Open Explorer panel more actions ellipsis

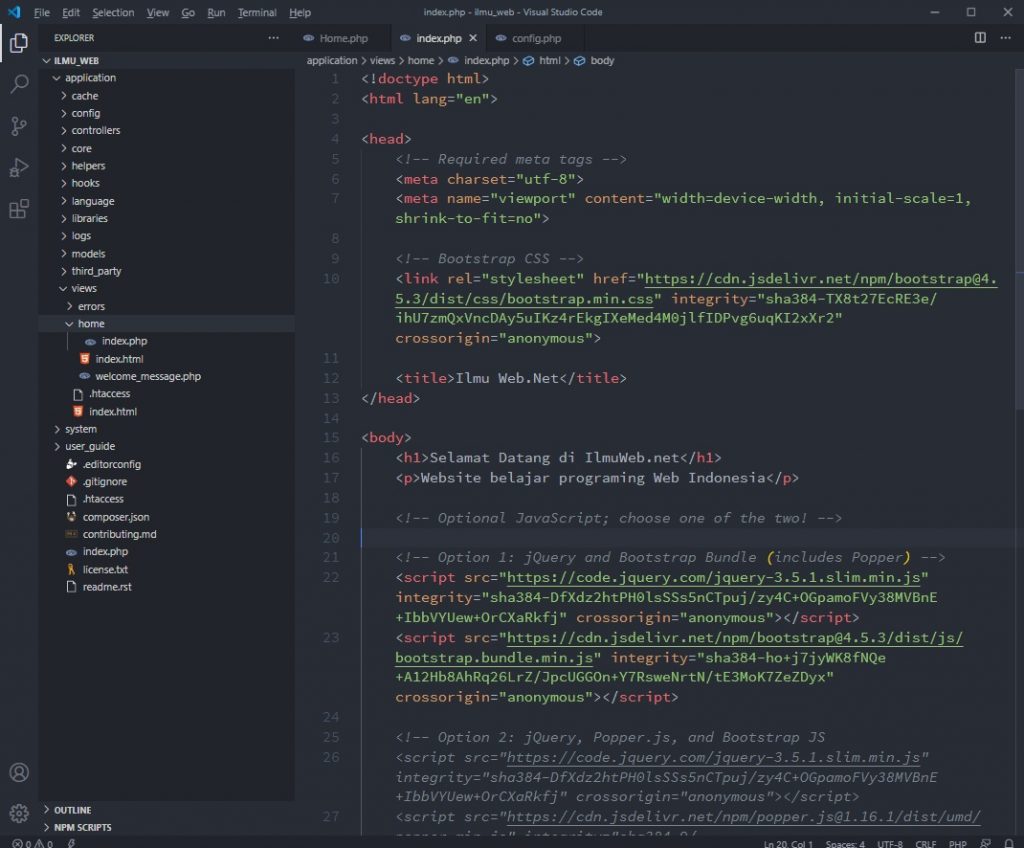tap(274, 38)
